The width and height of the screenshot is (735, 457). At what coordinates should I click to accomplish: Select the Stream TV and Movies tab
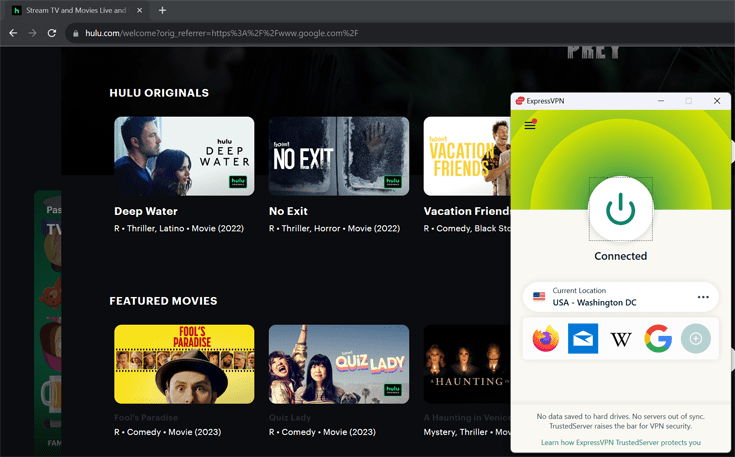click(77, 10)
